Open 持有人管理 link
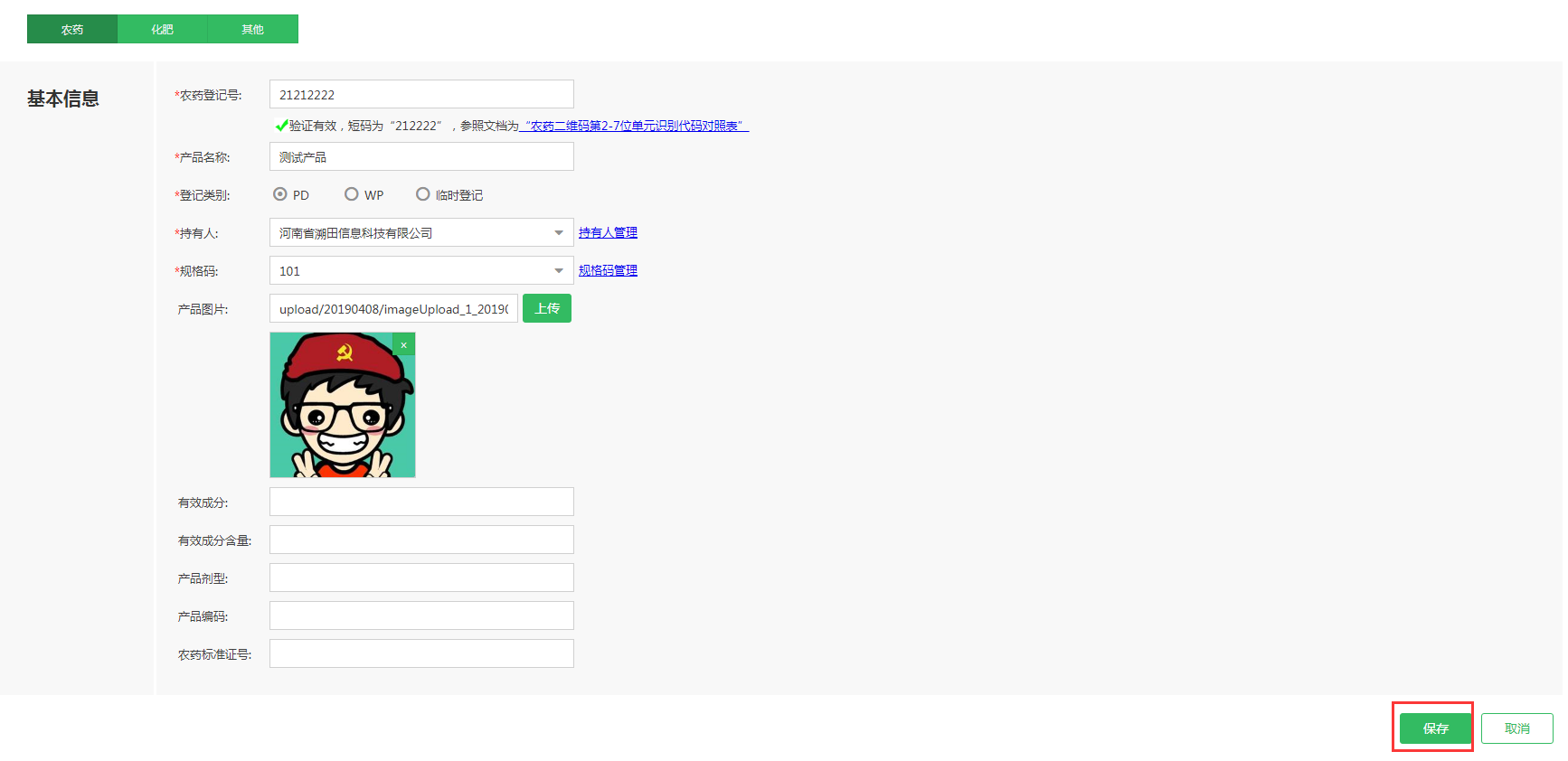 click(608, 233)
